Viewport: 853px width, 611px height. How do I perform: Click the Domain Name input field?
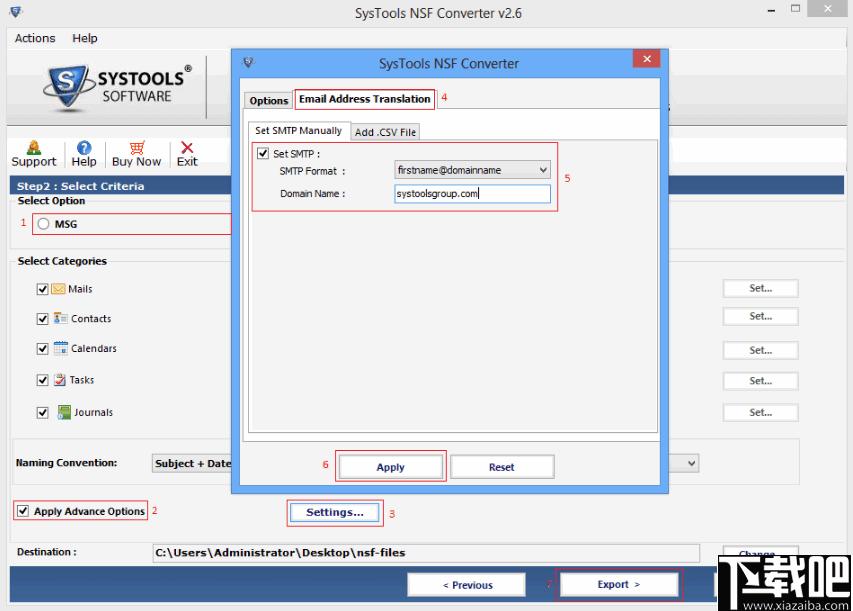click(472, 194)
